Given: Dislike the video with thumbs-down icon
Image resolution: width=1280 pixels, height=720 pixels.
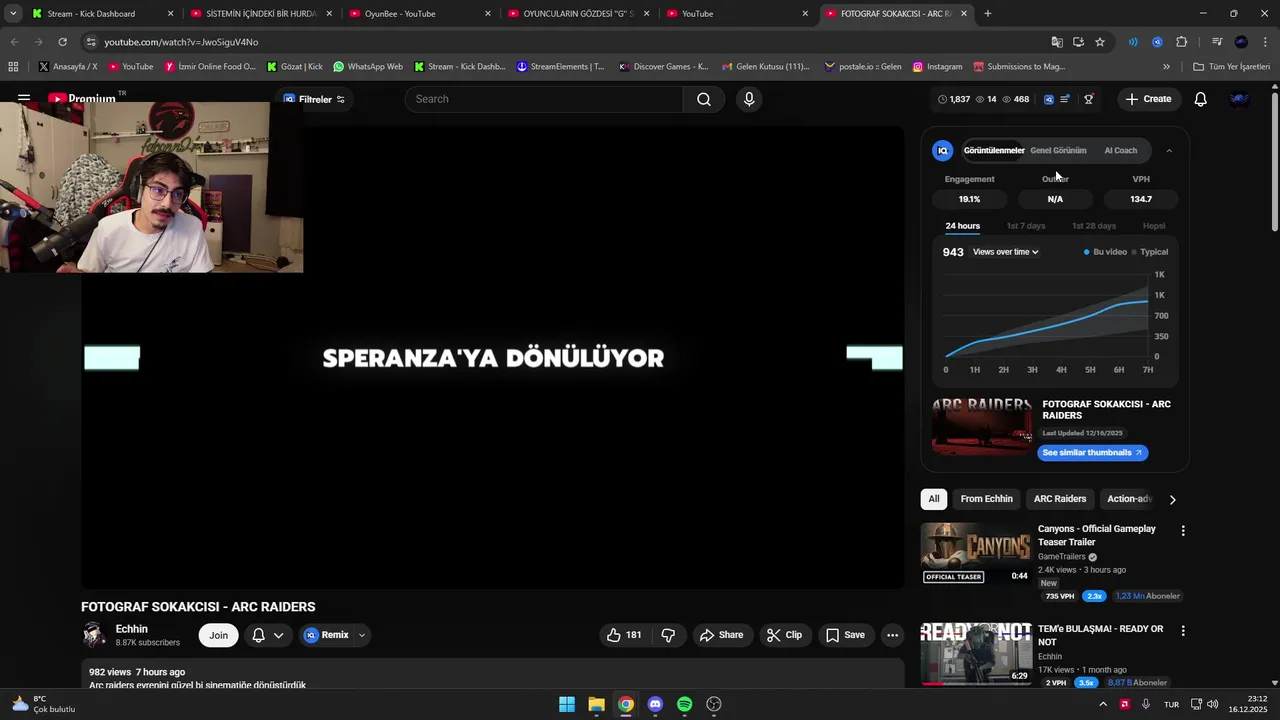Looking at the screenshot, I should [668, 635].
